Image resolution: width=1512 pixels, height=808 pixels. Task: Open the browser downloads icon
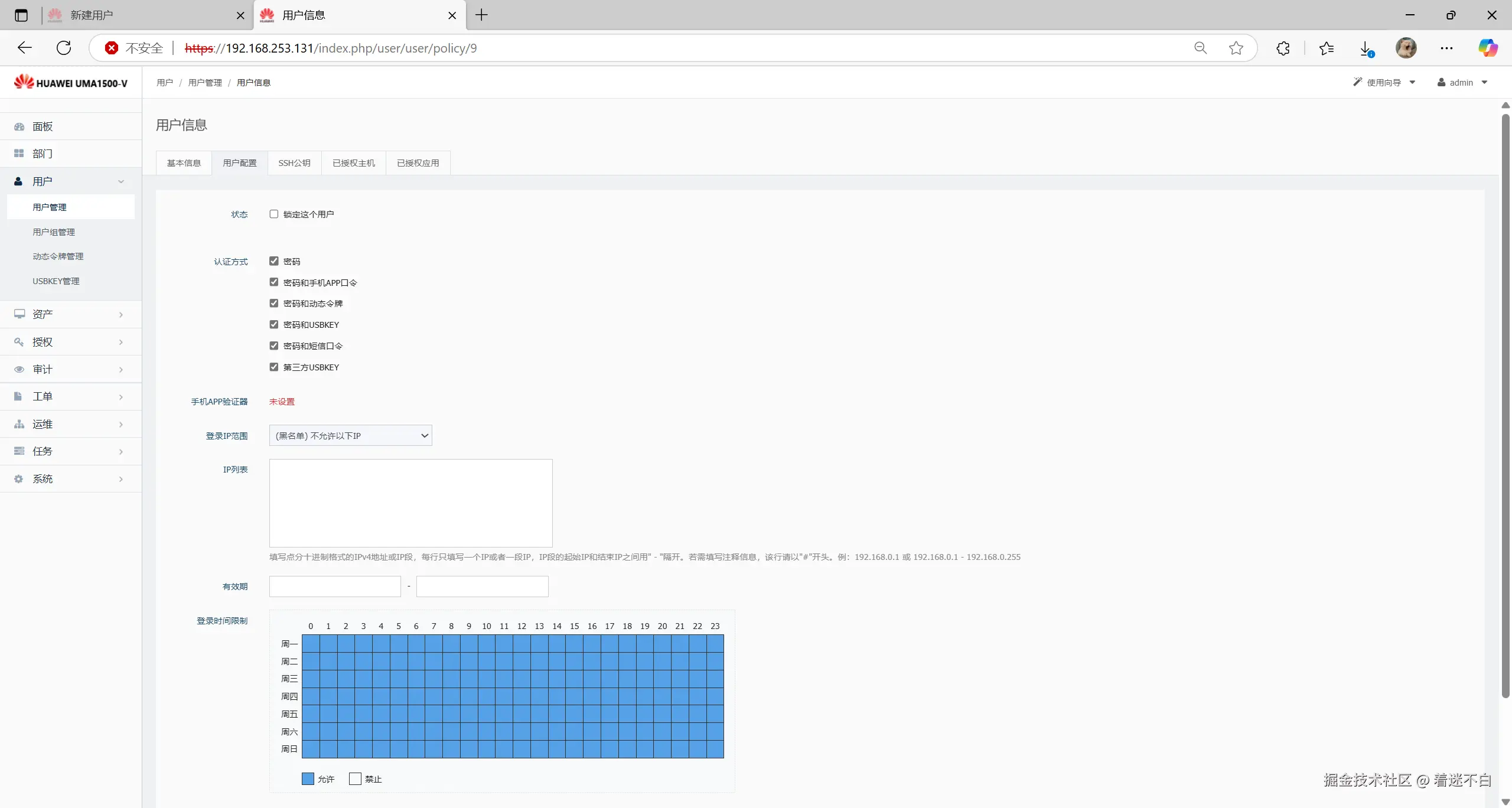tap(1366, 48)
